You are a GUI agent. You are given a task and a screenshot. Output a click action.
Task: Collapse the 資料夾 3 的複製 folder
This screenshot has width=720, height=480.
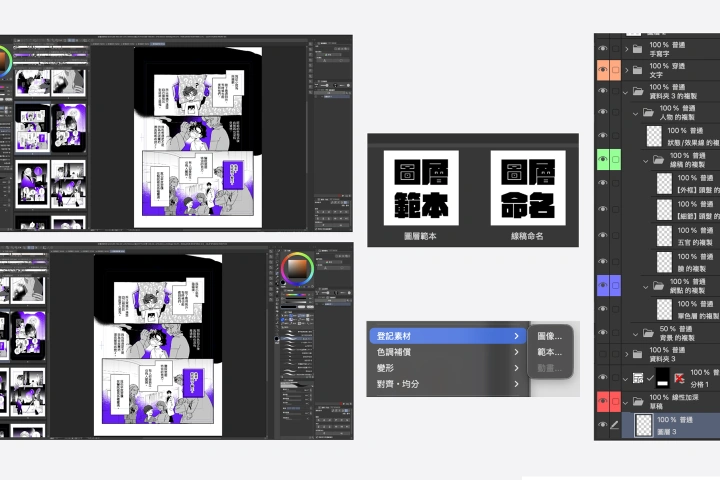click(625, 92)
